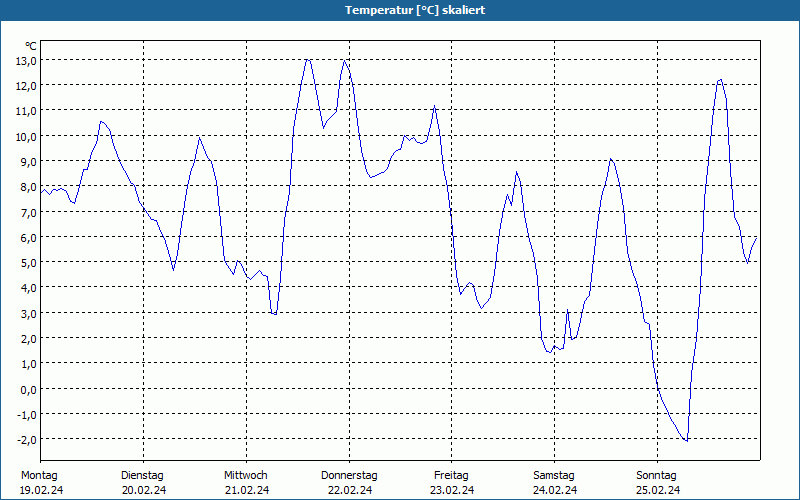Click the Mittwoch day label

[246, 475]
